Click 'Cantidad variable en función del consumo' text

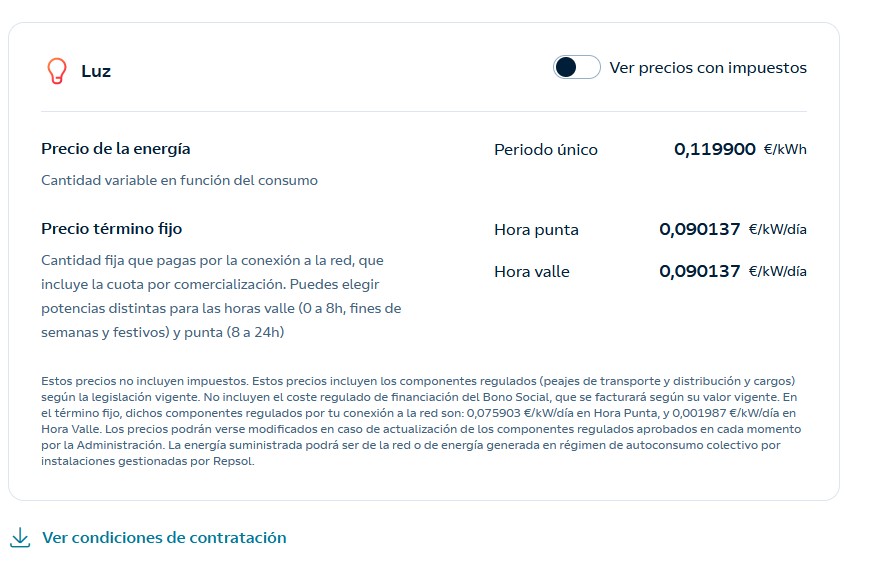coord(180,180)
